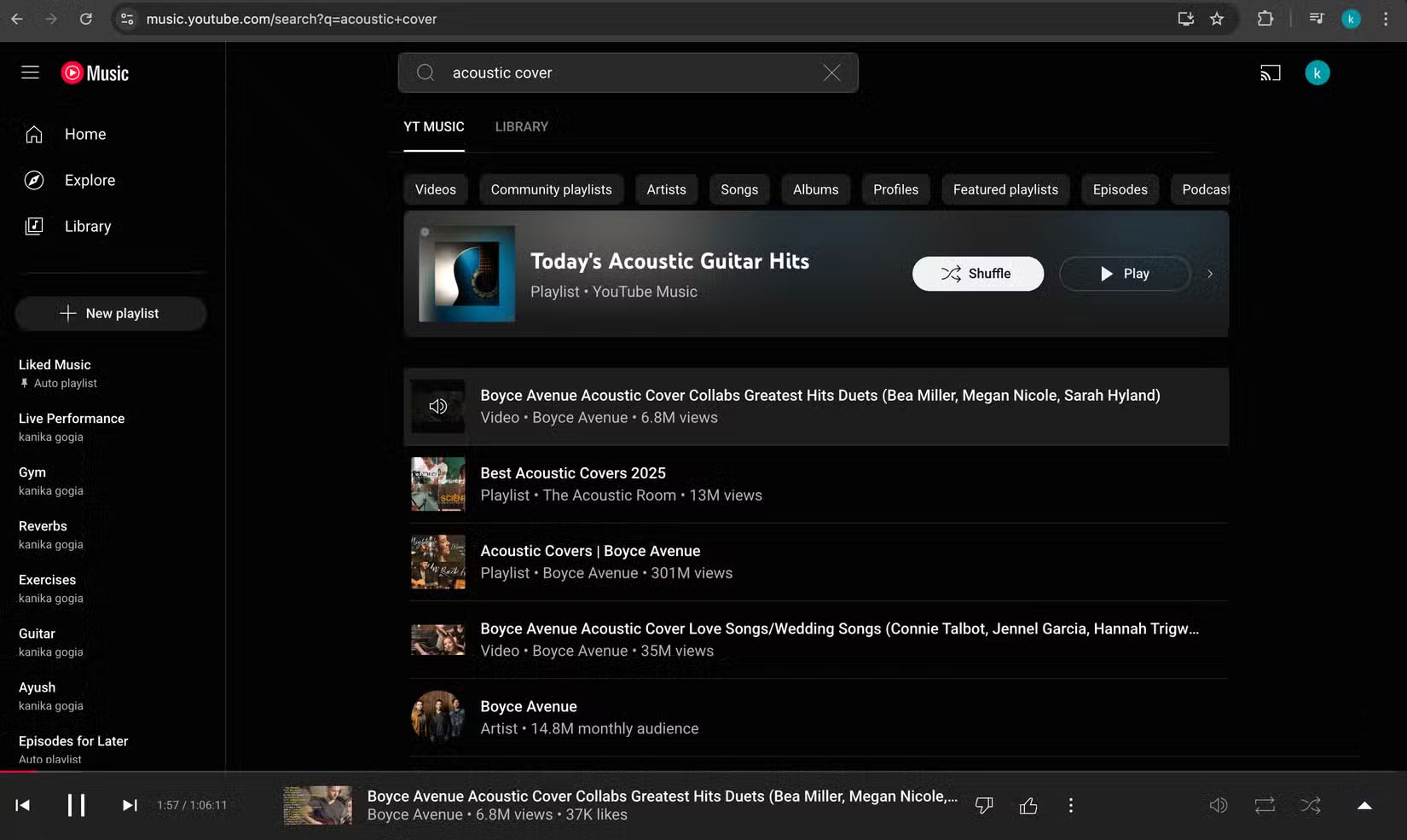Click the YouTube Music logo
Viewport: 1407px width, 840px height.
[94, 72]
